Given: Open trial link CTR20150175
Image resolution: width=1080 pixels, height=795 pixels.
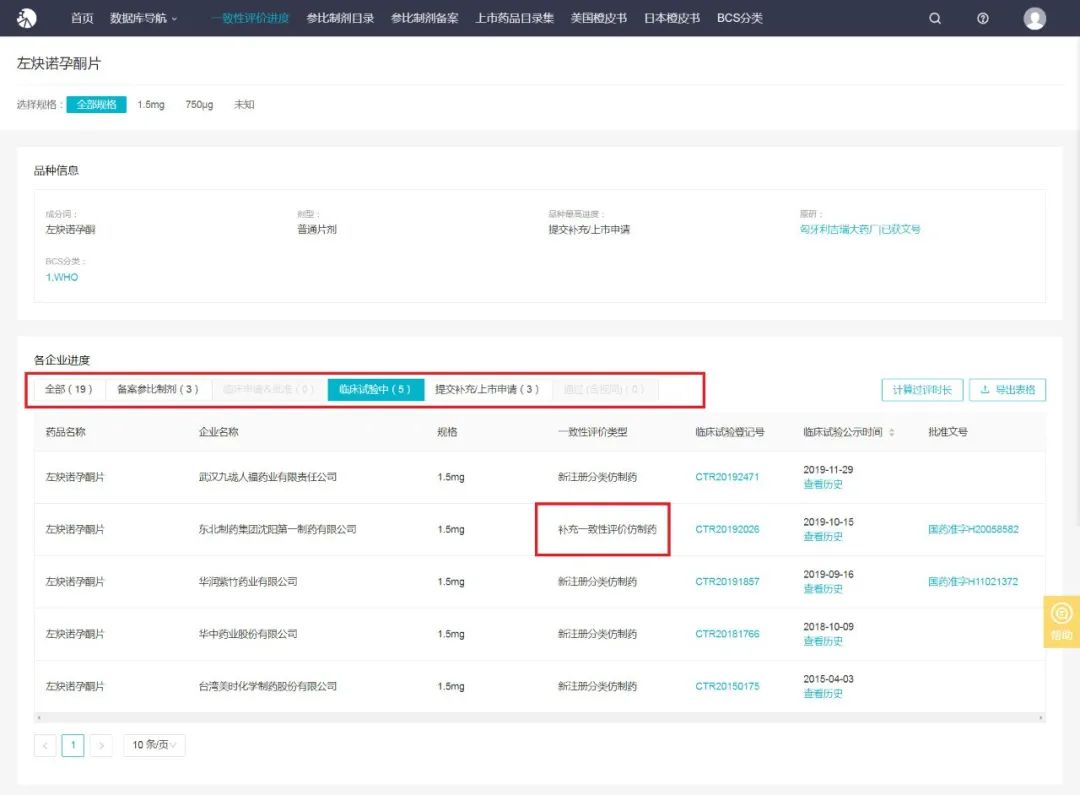Looking at the screenshot, I should 727,686.
